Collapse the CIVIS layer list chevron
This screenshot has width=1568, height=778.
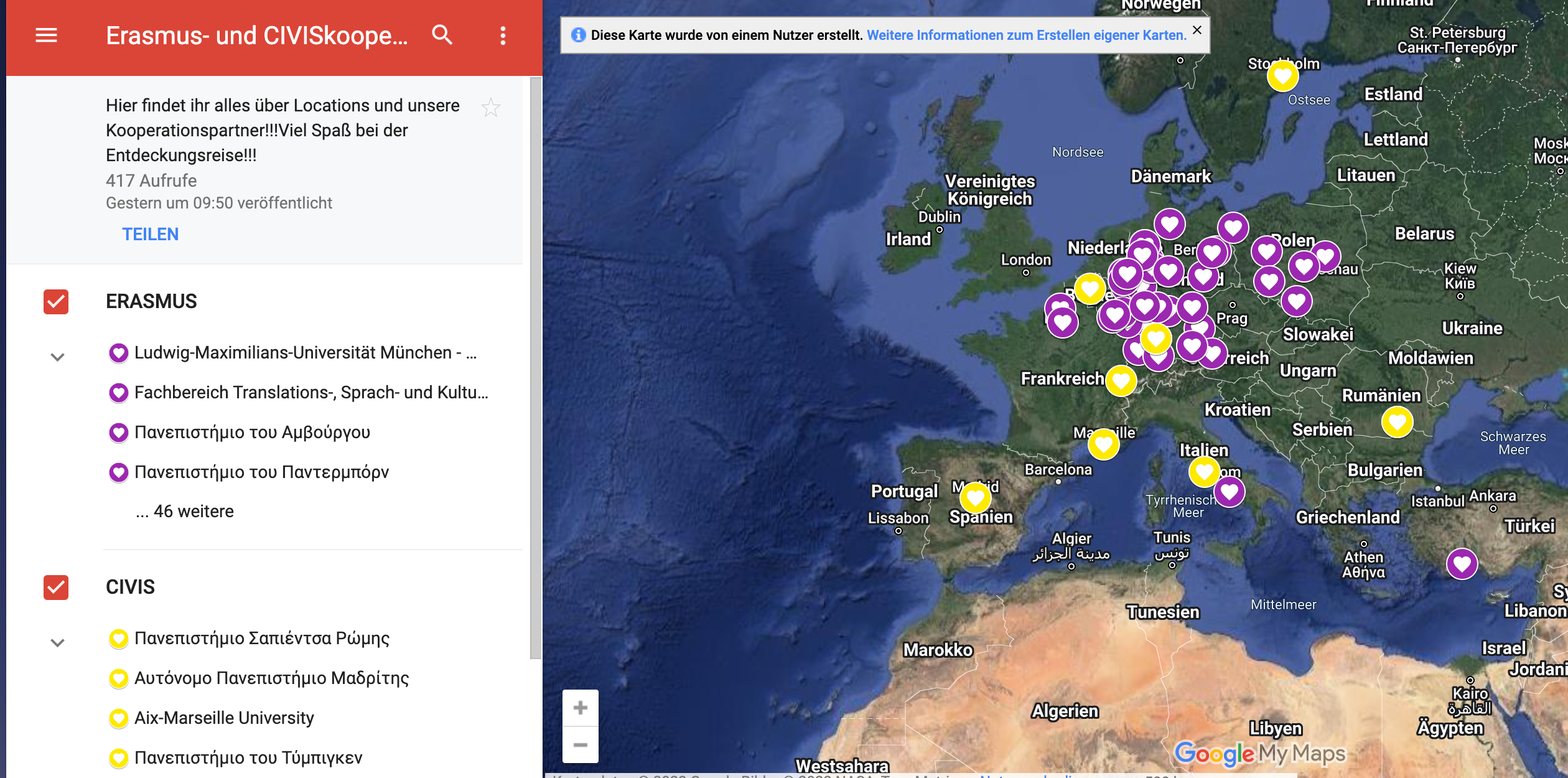pyautogui.click(x=57, y=643)
